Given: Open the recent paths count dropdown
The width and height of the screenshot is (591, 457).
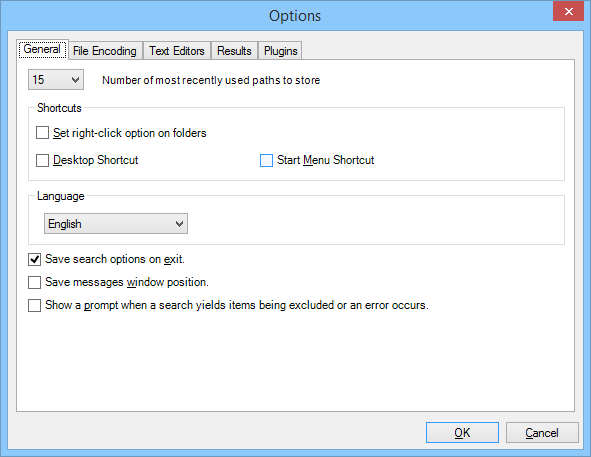Looking at the screenshot, I should [x=56, y=80].
